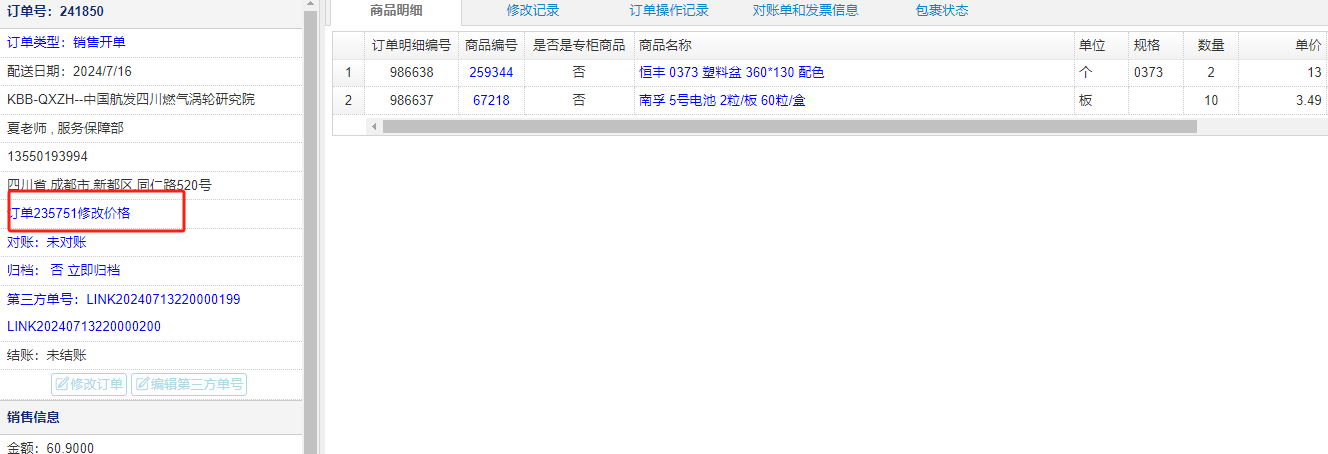Click the 未对账 status text
This screenshot has width=1328, height=454.
click(x=66, y=242)
